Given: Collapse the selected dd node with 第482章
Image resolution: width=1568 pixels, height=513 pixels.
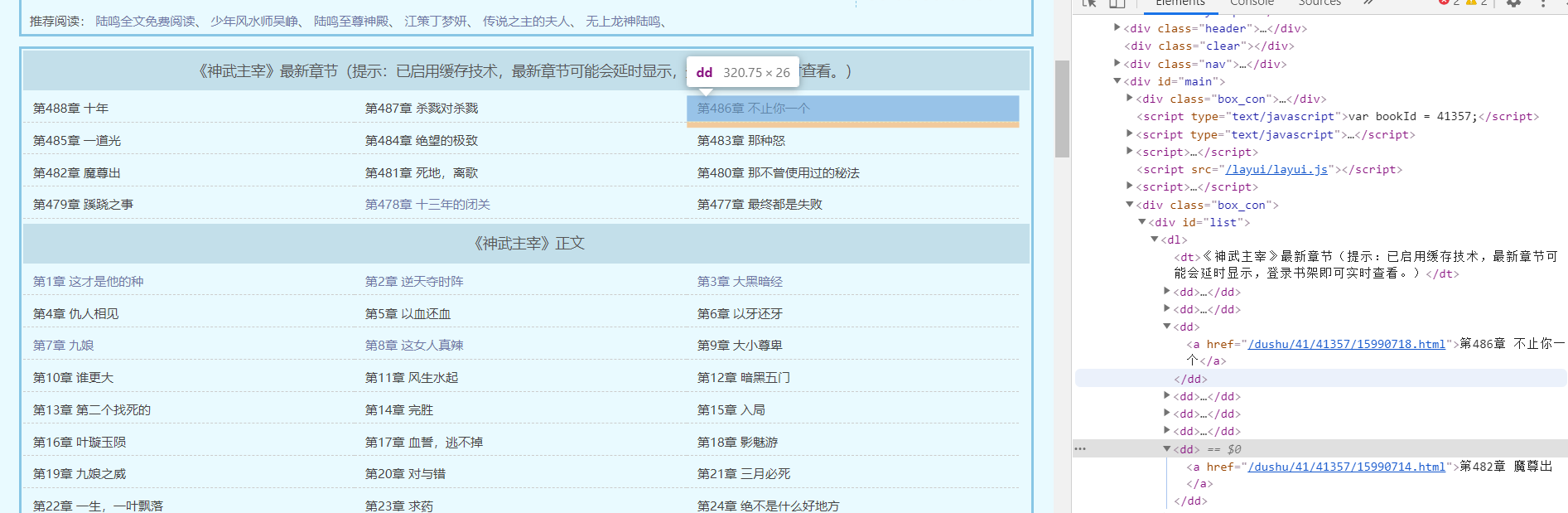Looking at the screenshot, I should point(1167,449).
